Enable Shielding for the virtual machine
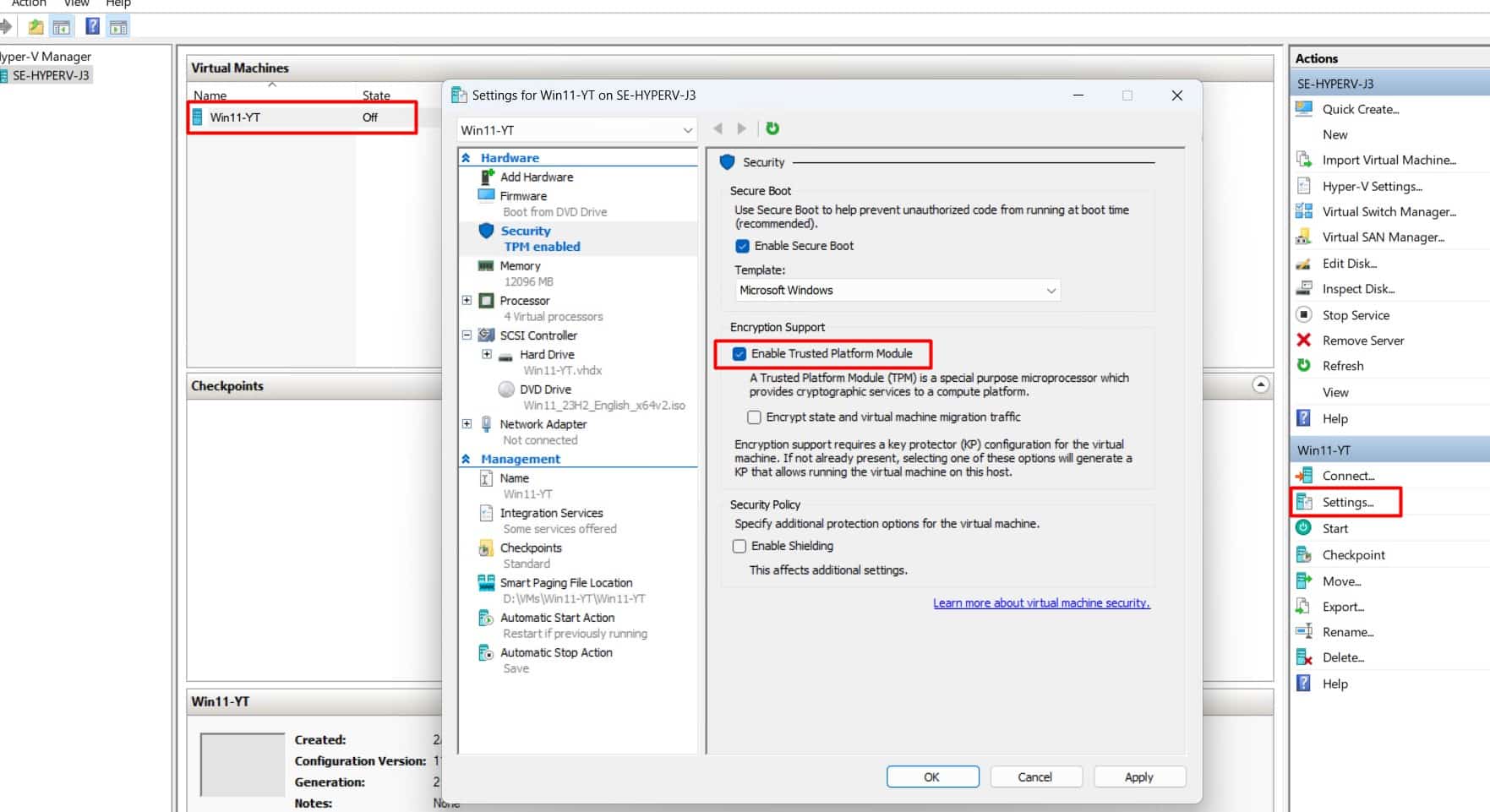Screen dimensions: 1490x812 coord(740,546)
